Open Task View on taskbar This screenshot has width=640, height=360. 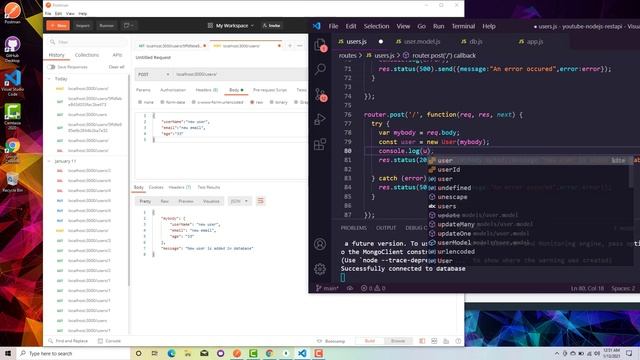(155, 353)
